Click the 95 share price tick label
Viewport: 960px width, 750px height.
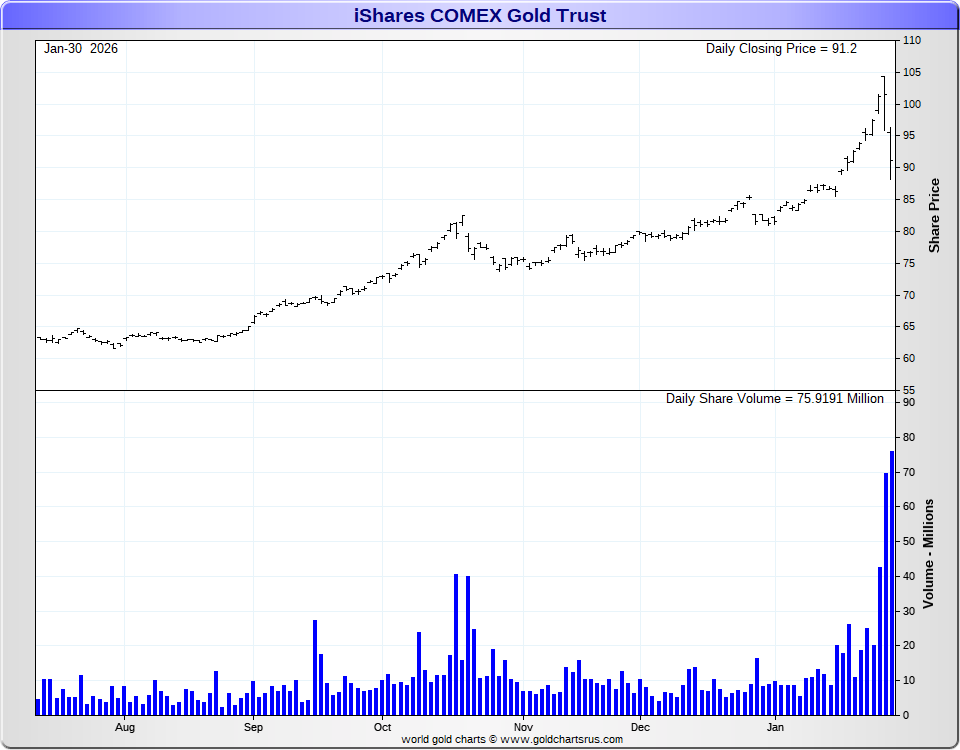tap(909, 135)
